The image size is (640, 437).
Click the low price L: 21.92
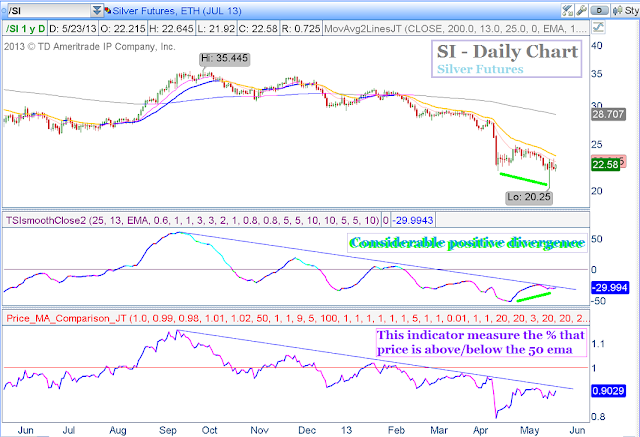[x=216, y=29]
